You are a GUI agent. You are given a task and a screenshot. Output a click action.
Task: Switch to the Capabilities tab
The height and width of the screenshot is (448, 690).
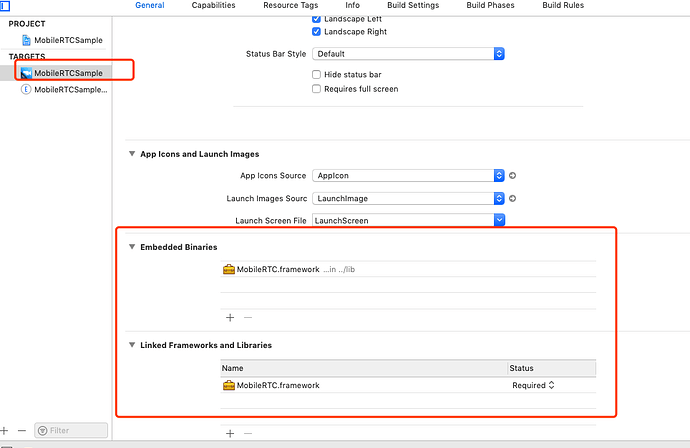tap(213, 5)
